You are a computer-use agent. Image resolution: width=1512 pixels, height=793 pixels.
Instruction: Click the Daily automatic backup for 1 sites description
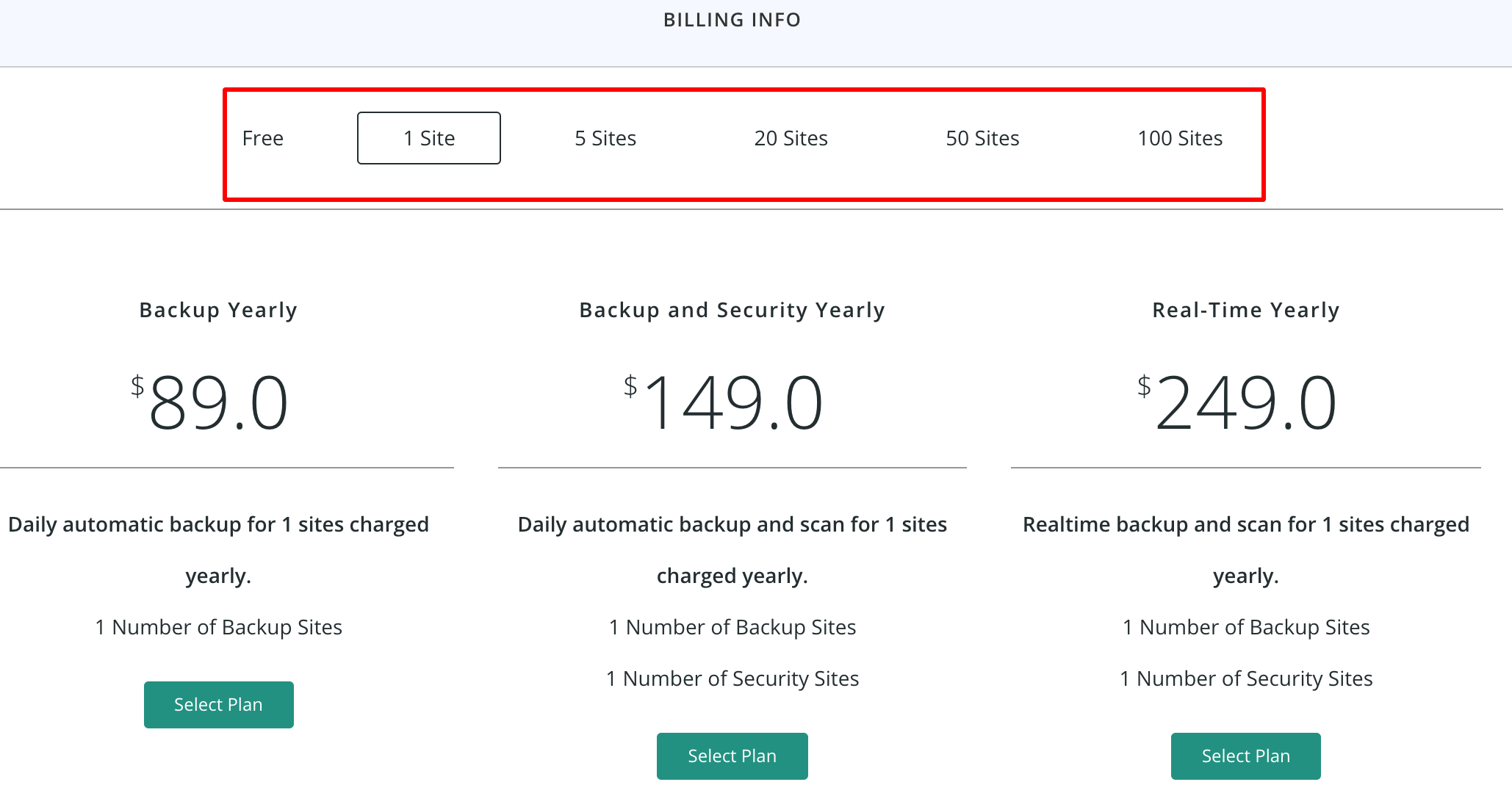pyautogui.click(x=218, y=525)
